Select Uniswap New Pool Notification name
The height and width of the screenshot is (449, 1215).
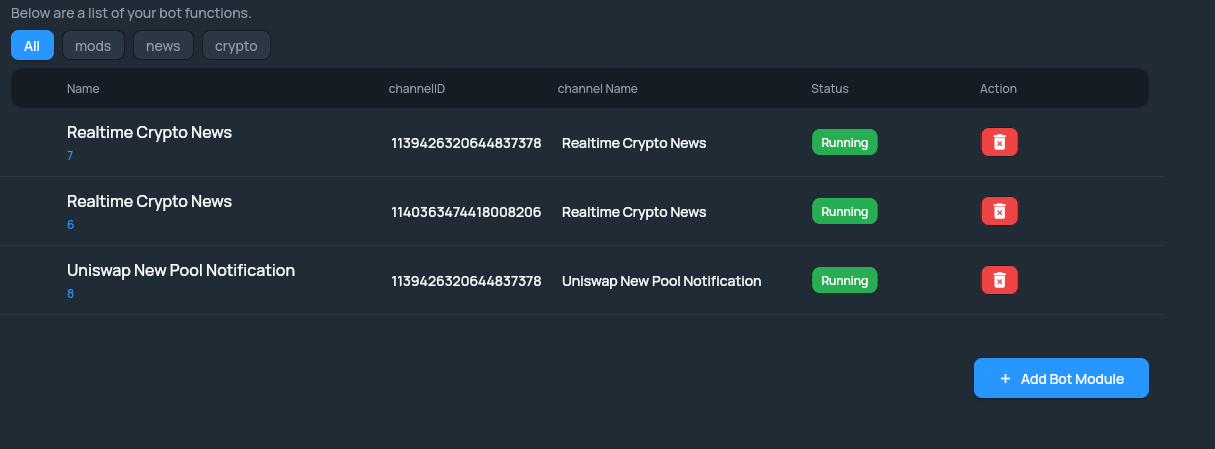point(181,270)
